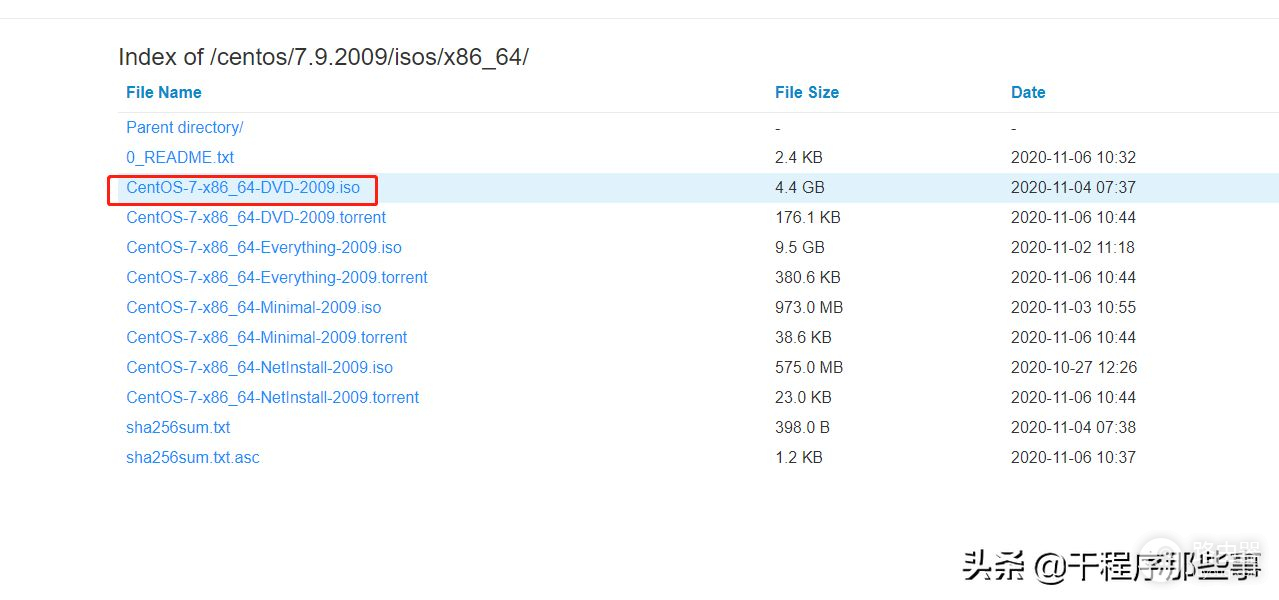Open the Parent directory/ link
This screenshot has height=600, width=1279.
click(184, 127)
